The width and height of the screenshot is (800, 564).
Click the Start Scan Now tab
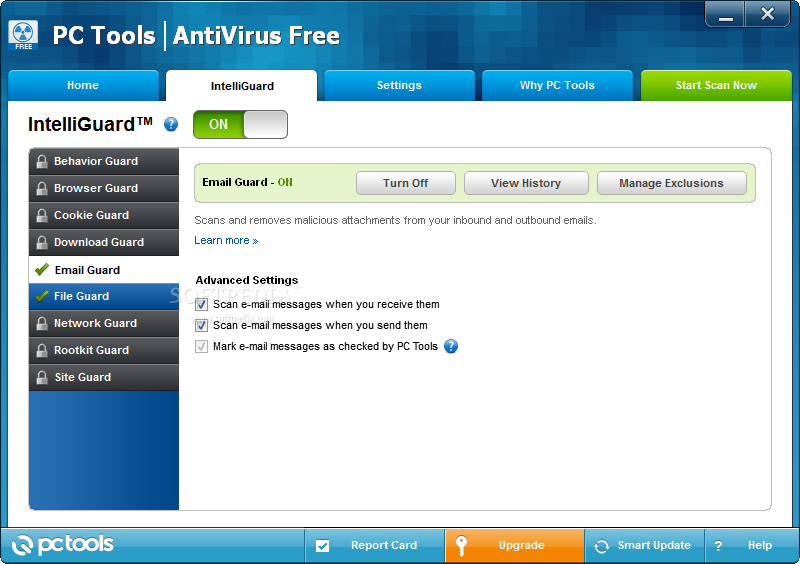[x=716, y=85]
